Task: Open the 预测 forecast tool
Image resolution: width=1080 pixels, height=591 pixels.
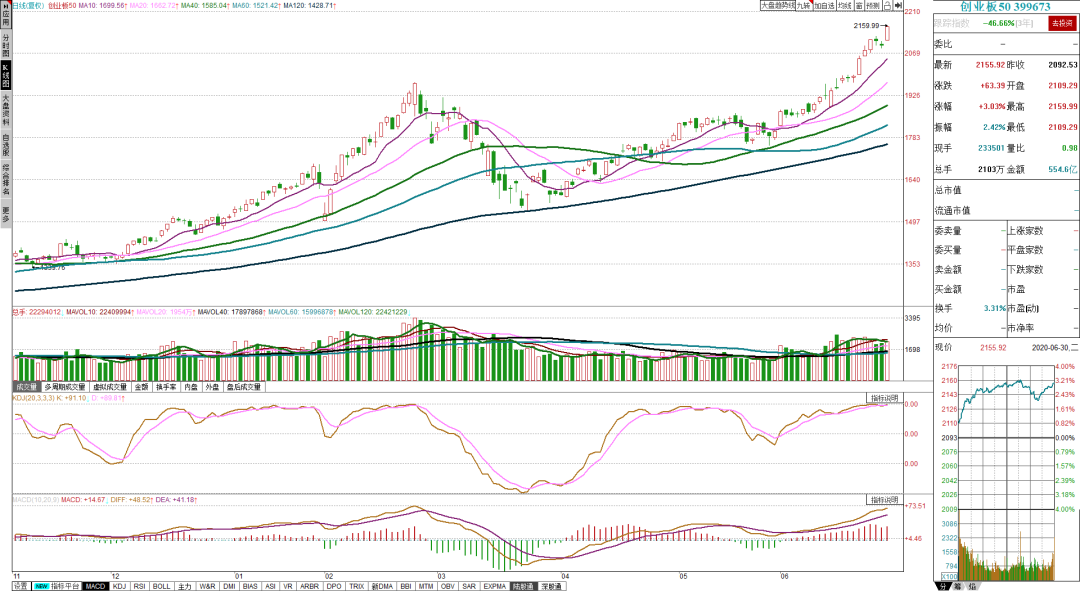Action: (873, 6)
